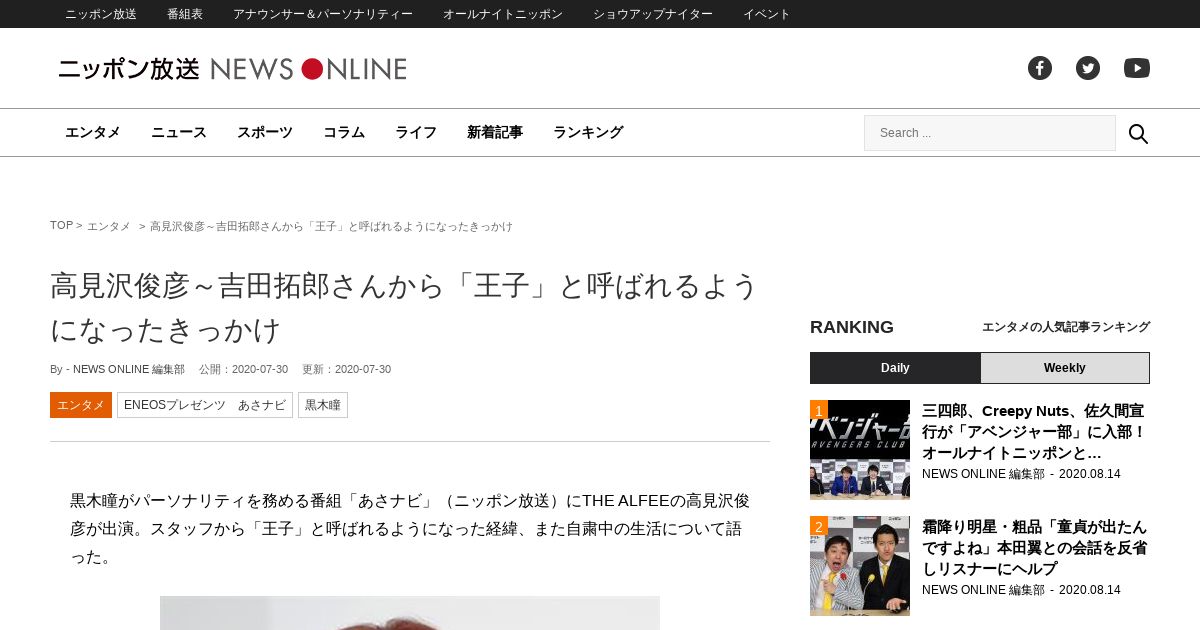Open 番組表 in top bar
The height and width of the screenshot is (630, 1200).
(x=185, y=14)
